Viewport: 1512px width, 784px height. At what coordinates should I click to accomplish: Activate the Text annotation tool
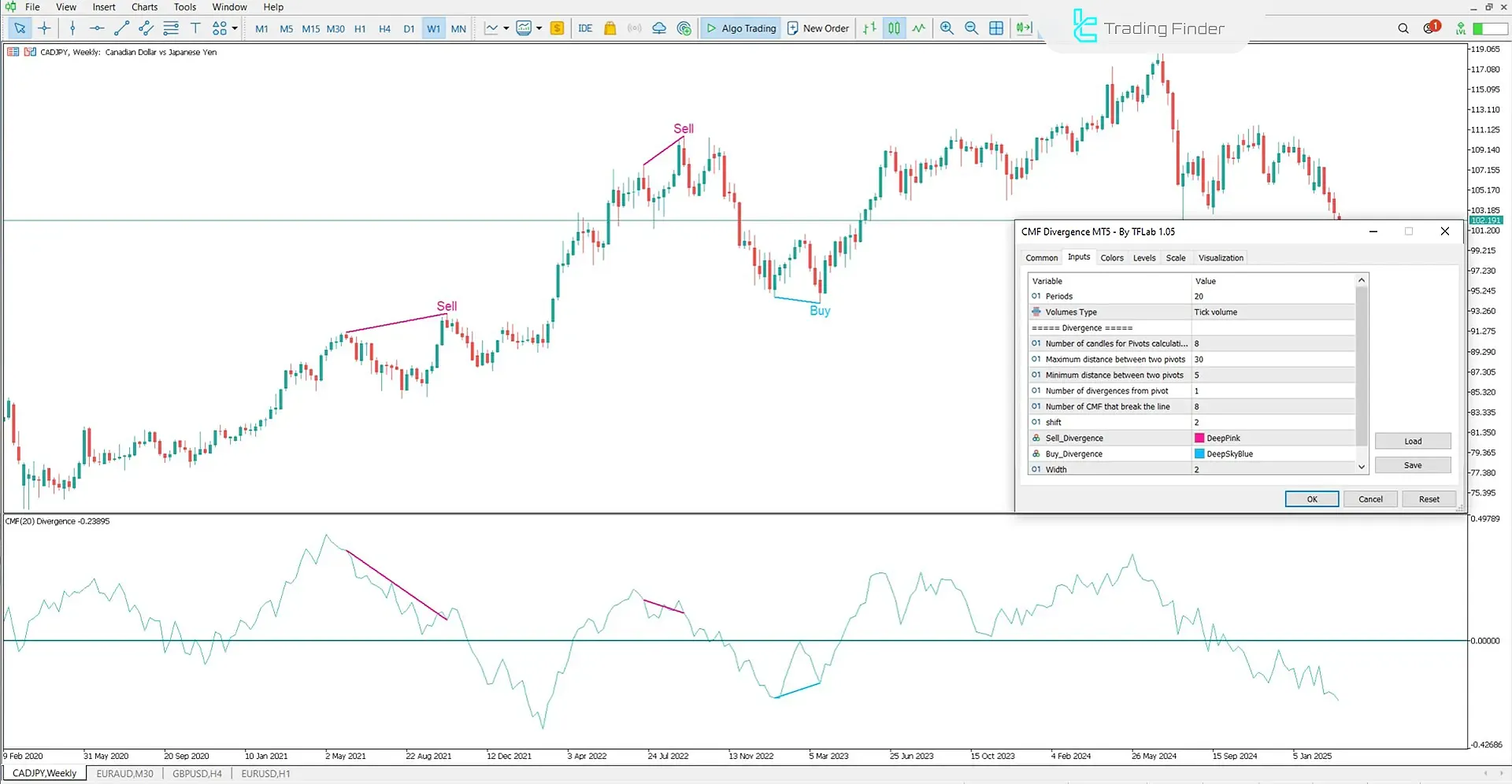pos(195,28)
